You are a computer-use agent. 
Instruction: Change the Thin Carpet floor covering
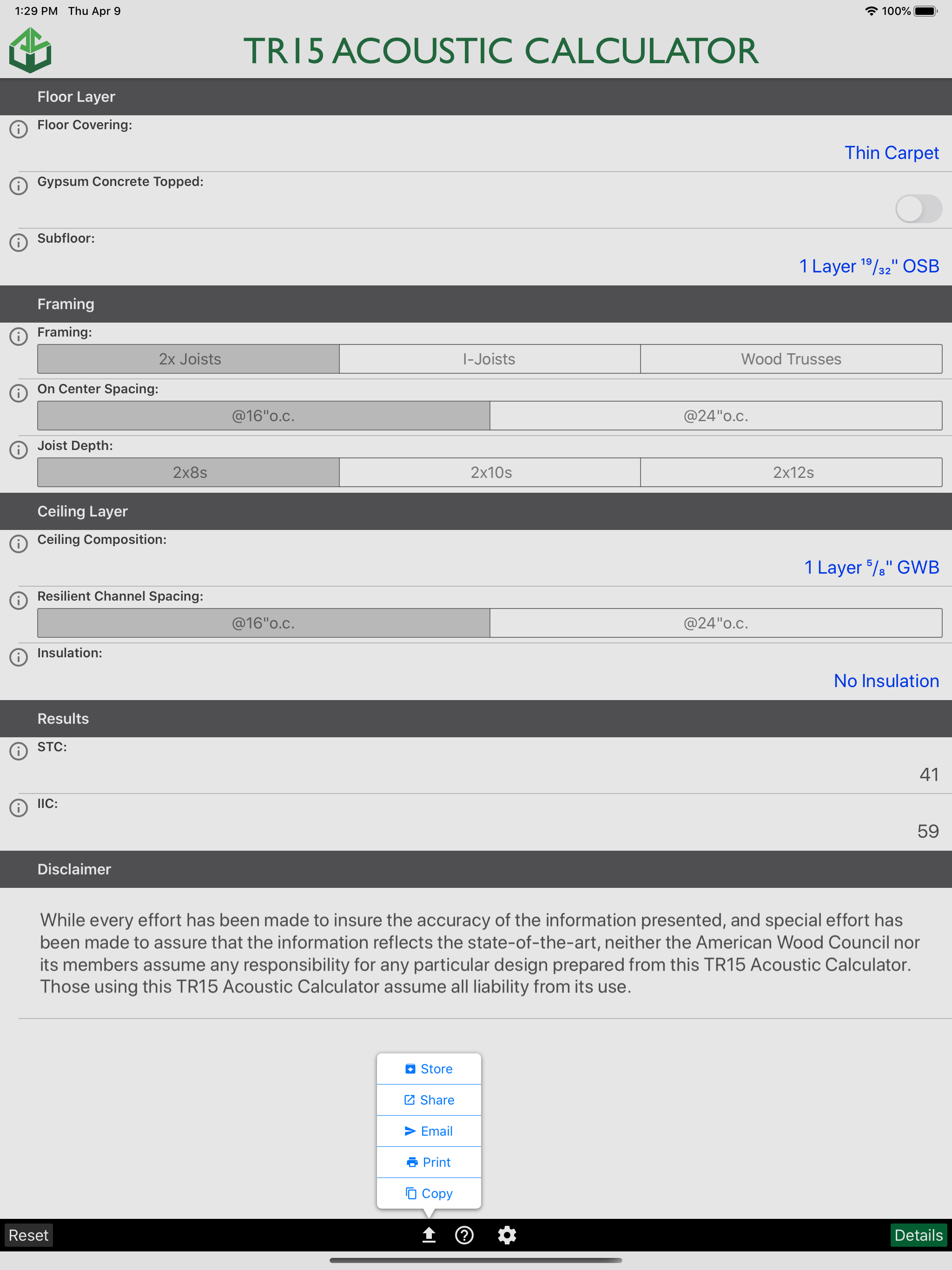[891, 153]
